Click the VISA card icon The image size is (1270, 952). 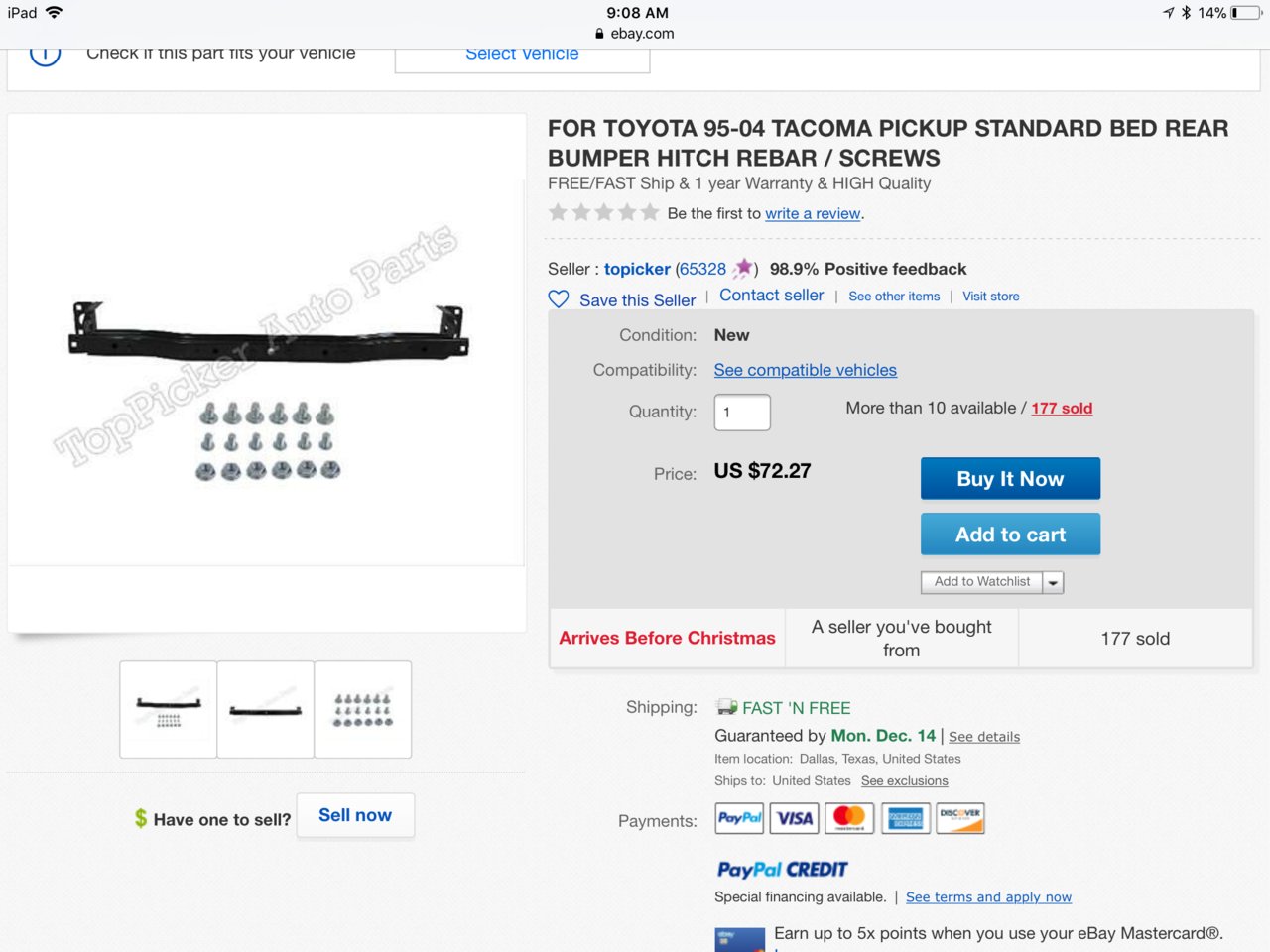point(795,818)
